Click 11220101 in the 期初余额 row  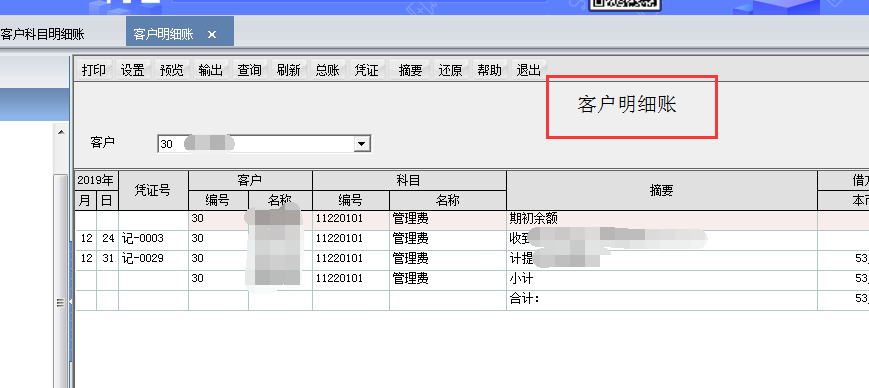tap(351, 219)
